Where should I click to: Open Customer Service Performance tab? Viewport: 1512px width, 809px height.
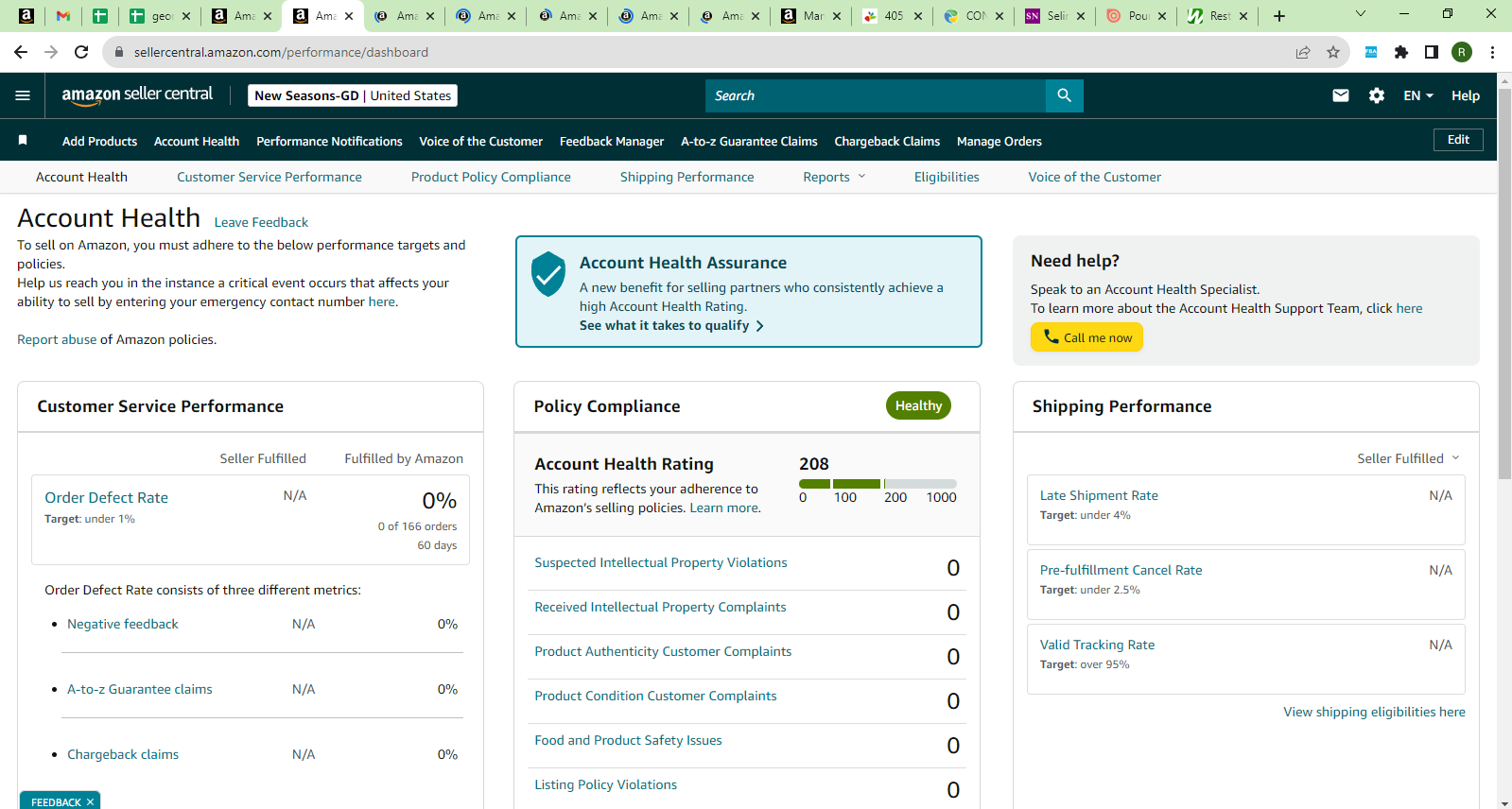[x=269, y=177]
